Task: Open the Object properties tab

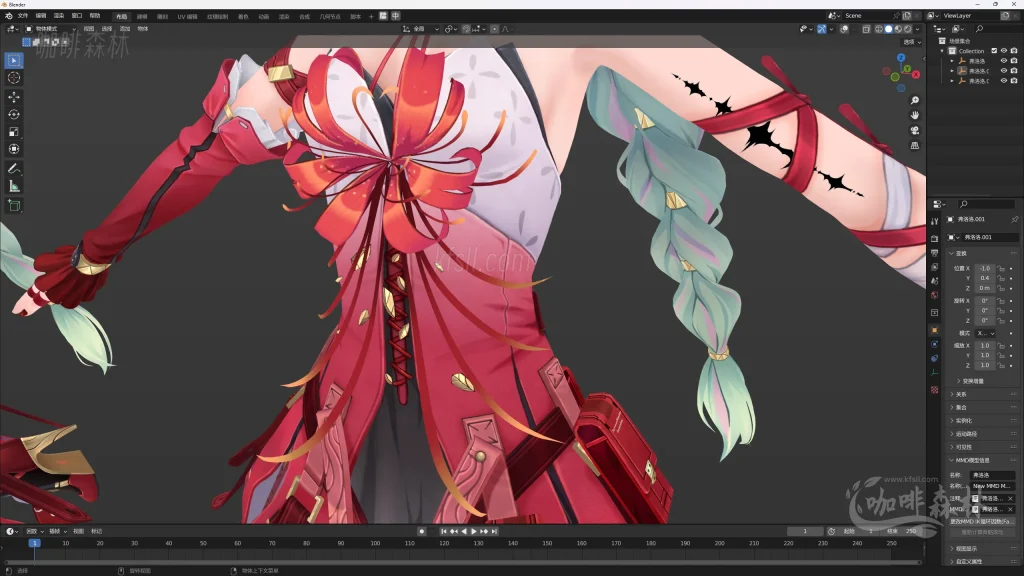Action: 935,330
